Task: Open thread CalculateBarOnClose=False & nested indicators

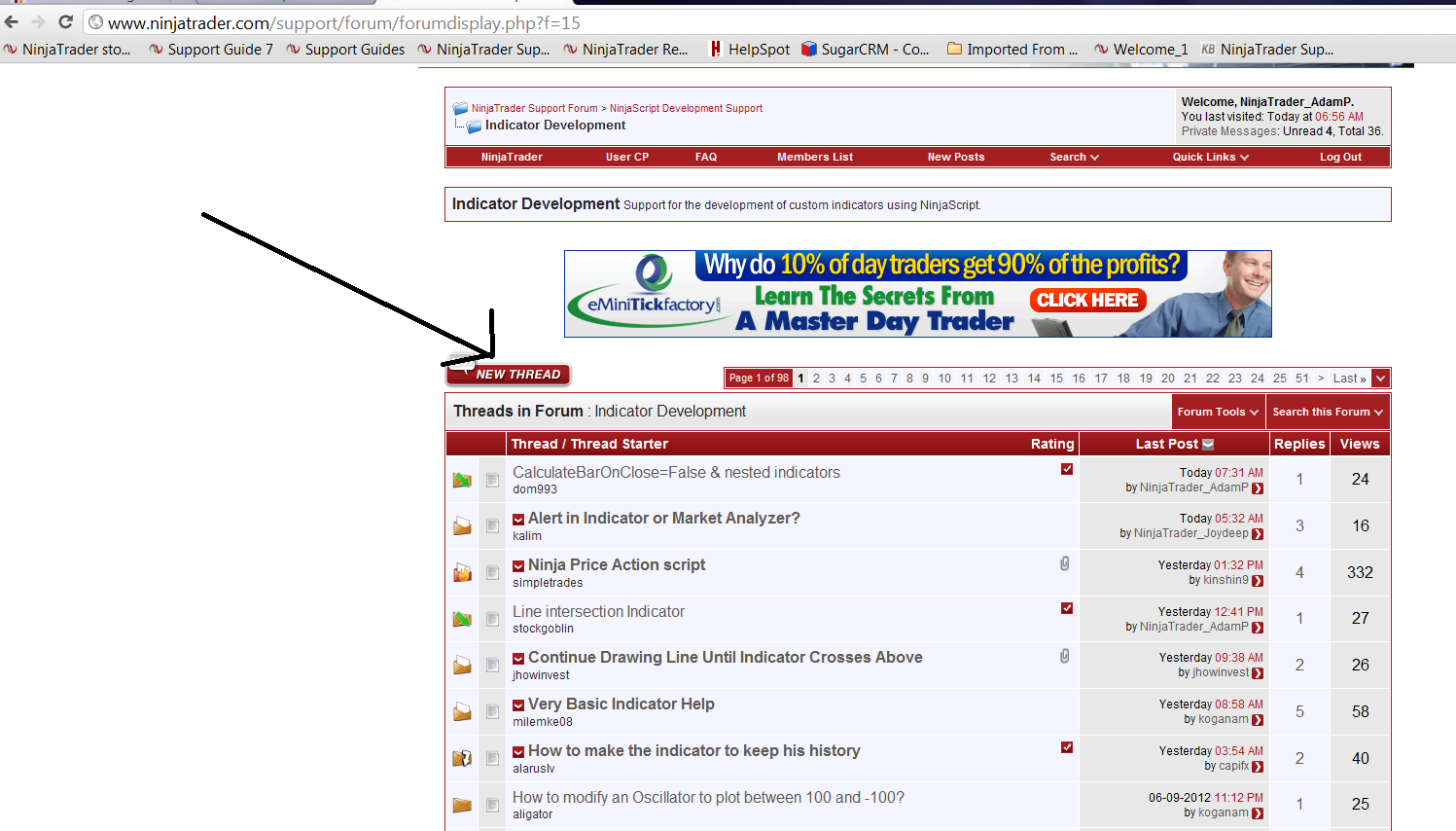Action: (676, 472)
